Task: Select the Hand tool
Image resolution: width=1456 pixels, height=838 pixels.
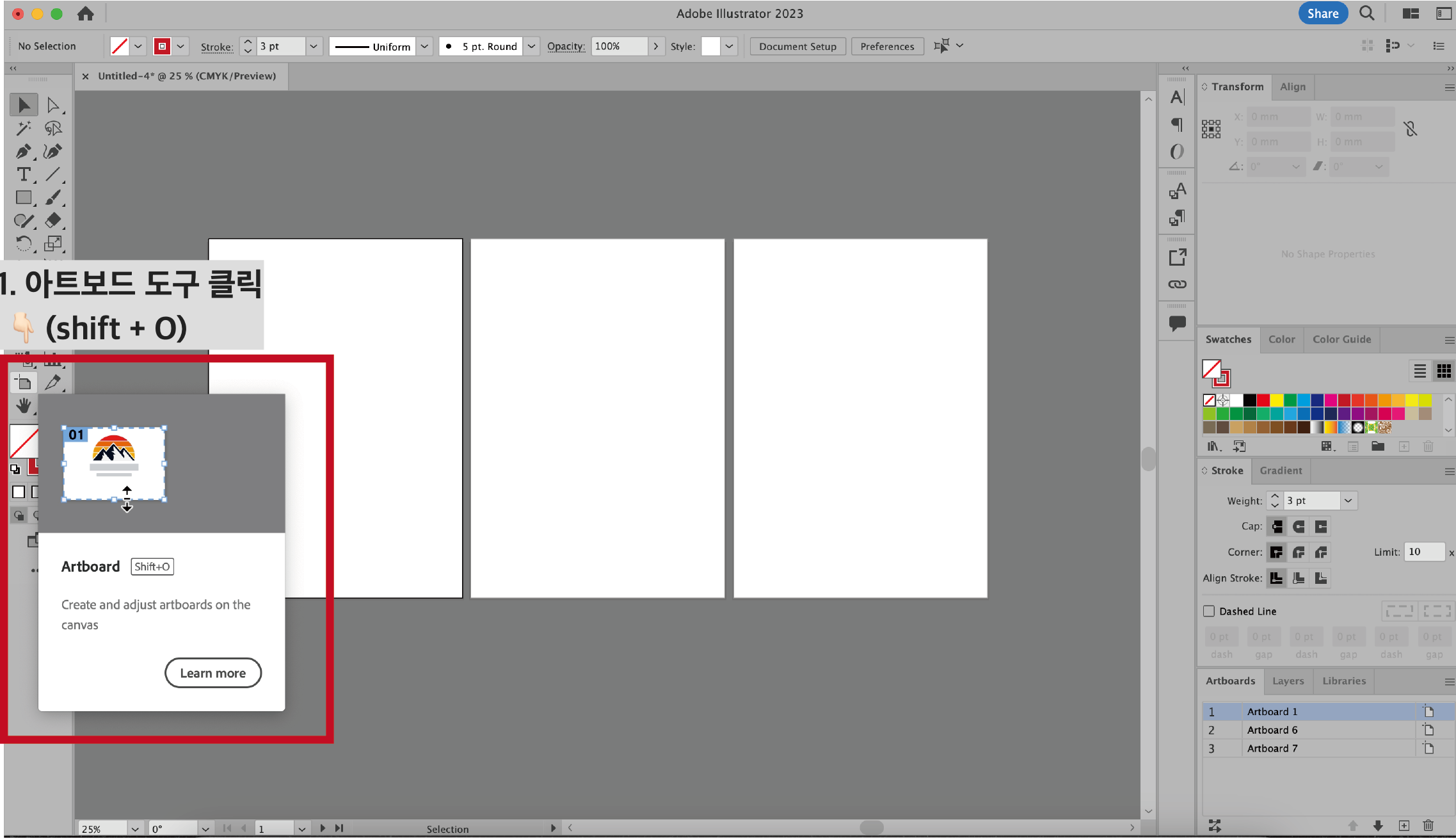Action: pos(24,406)
